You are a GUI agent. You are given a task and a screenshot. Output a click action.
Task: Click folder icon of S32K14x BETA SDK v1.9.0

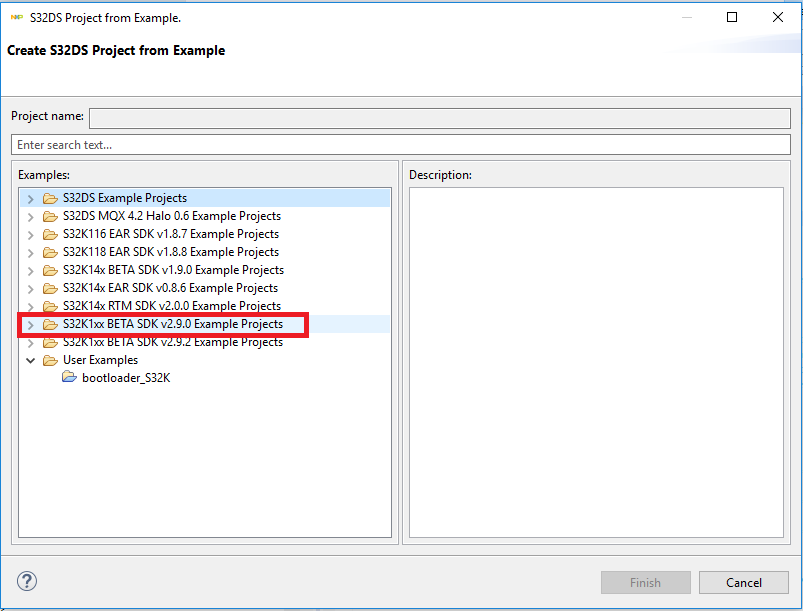(x=50, y=270)
